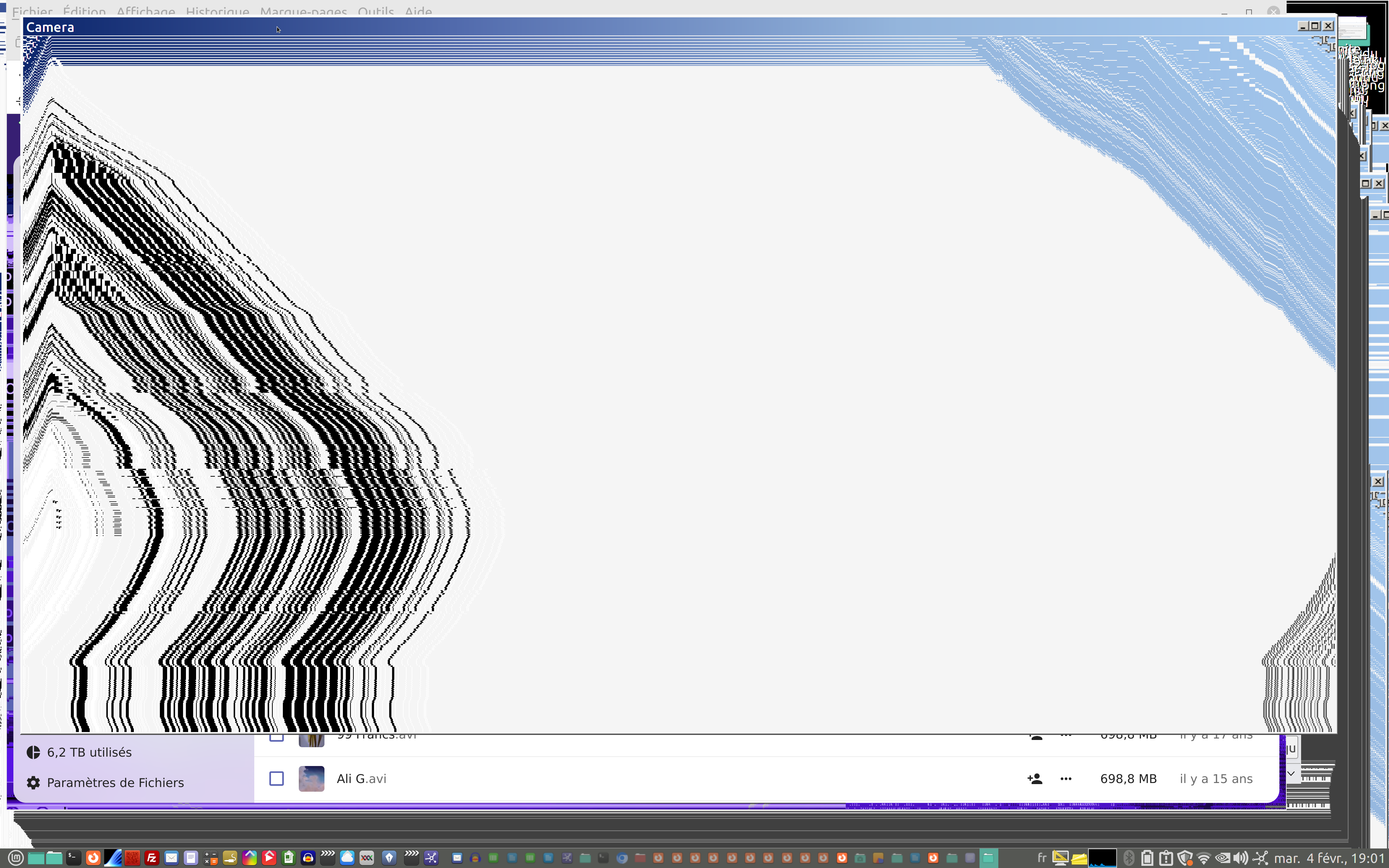Launch Audacity headphones icon in panel
The width and height of the screenshot is (1389, 868).
coord(308,858)
